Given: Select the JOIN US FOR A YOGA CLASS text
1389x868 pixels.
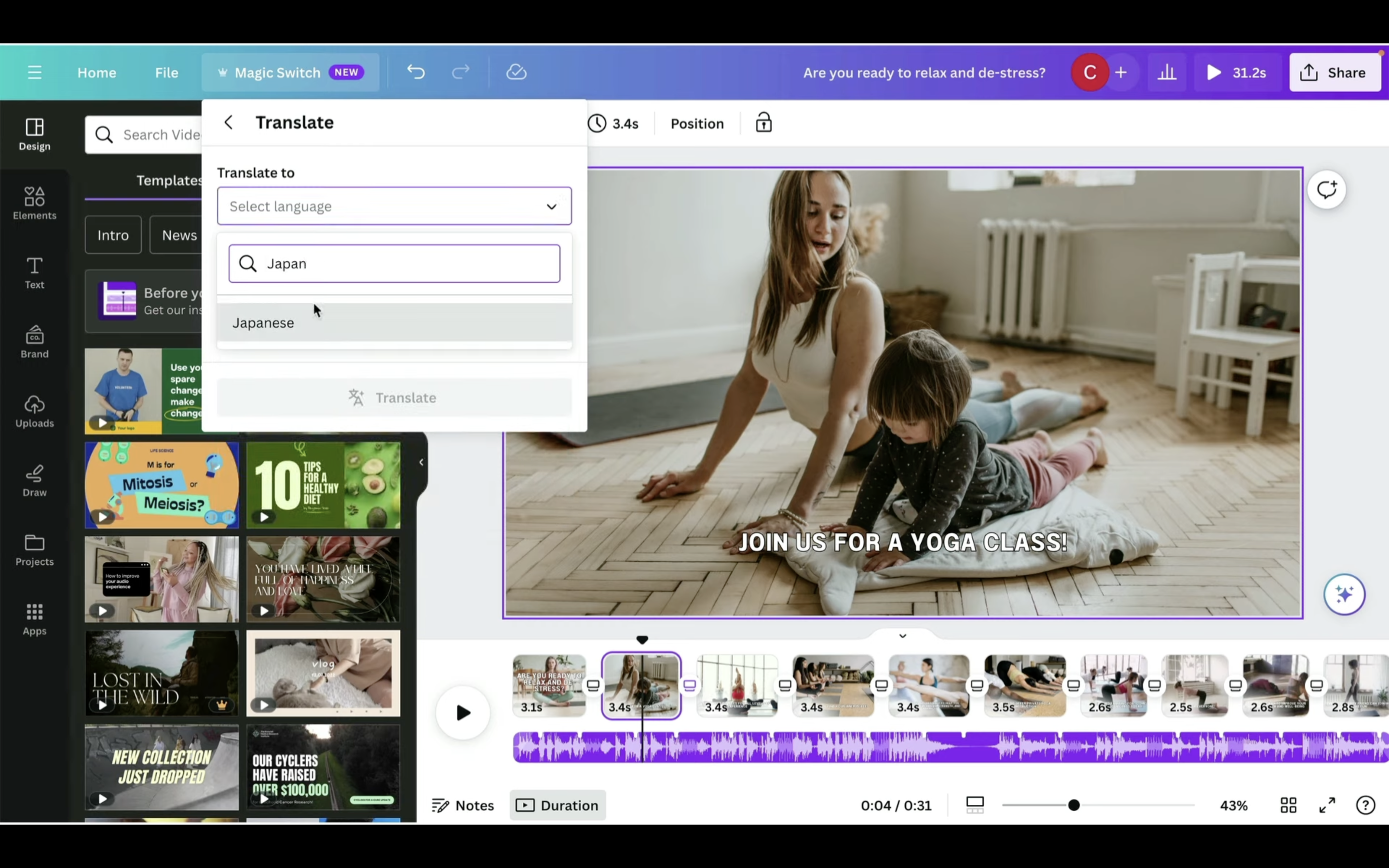Looking at the screenshot, I should (x=902, y=542).
